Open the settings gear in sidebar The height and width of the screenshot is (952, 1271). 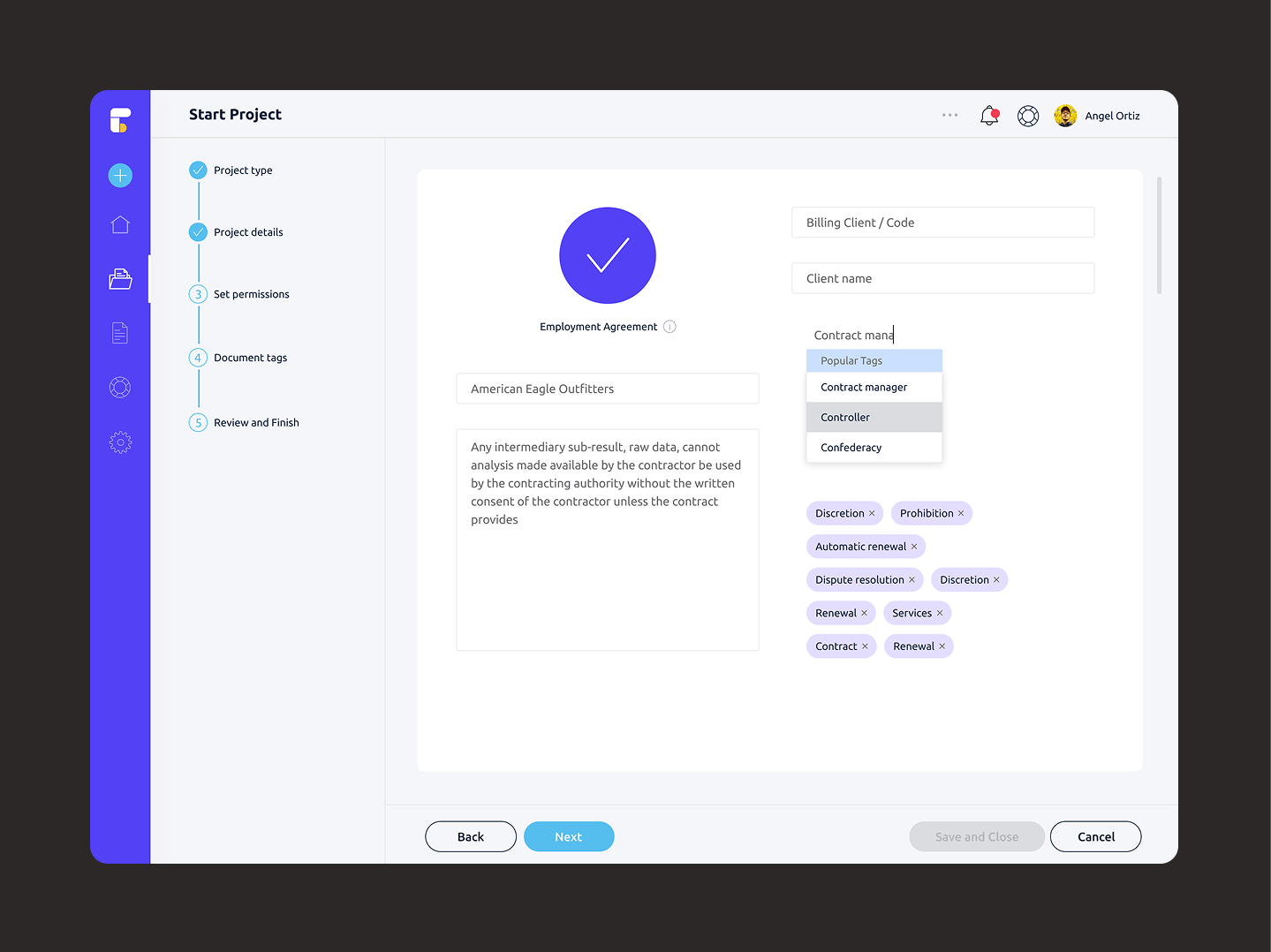click(120, 442)
